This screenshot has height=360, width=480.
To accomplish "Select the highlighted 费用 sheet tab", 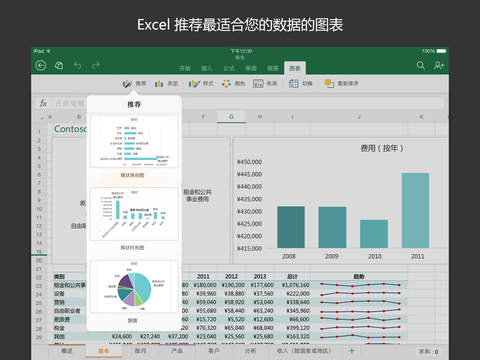I will 104,351.
